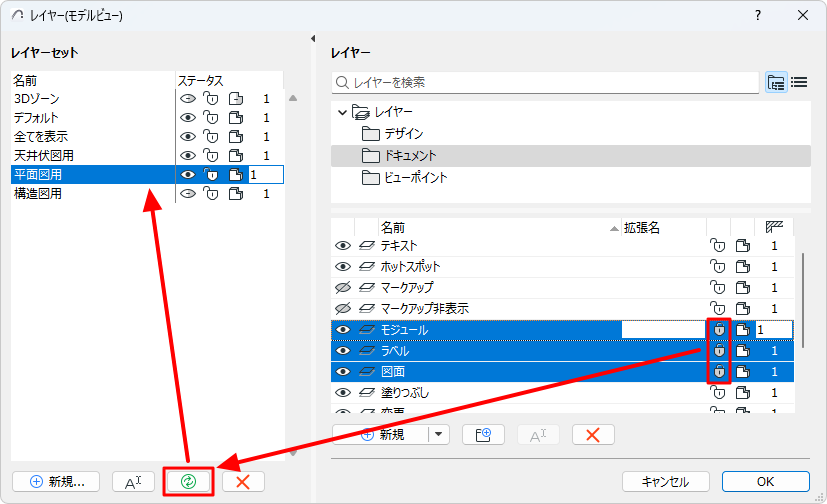Toggle solid/wireframe icon of モジュール layer
Screen dimensions: 827x504
pos(743,329)
